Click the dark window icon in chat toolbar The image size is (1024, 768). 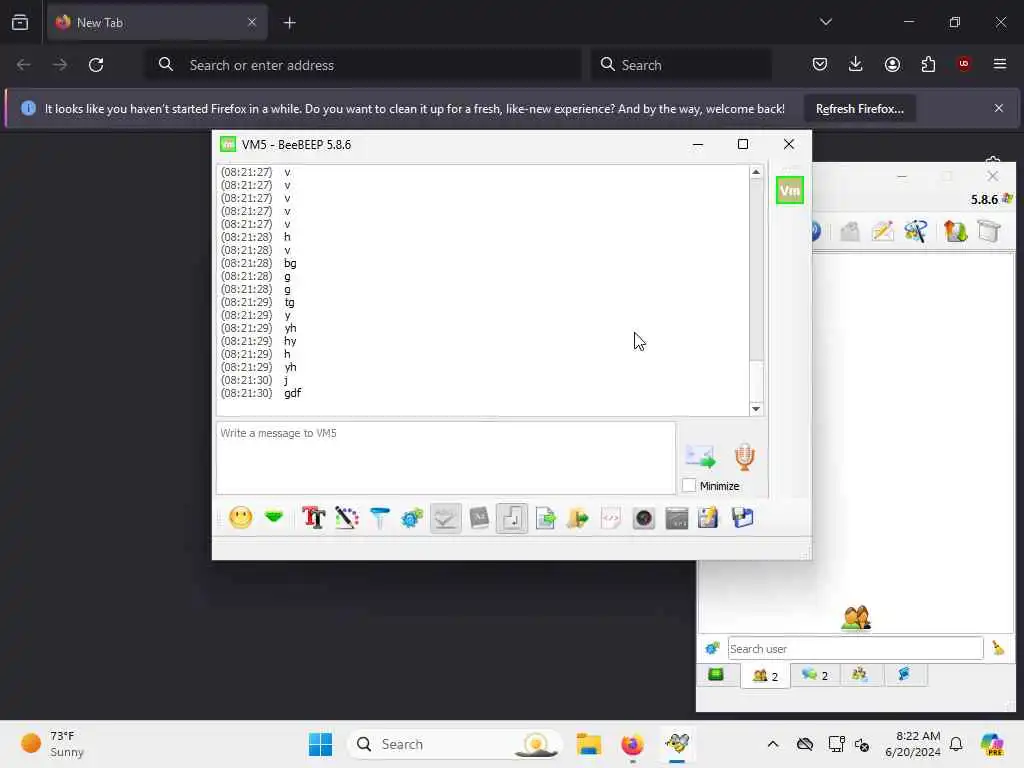coord(677,519)
